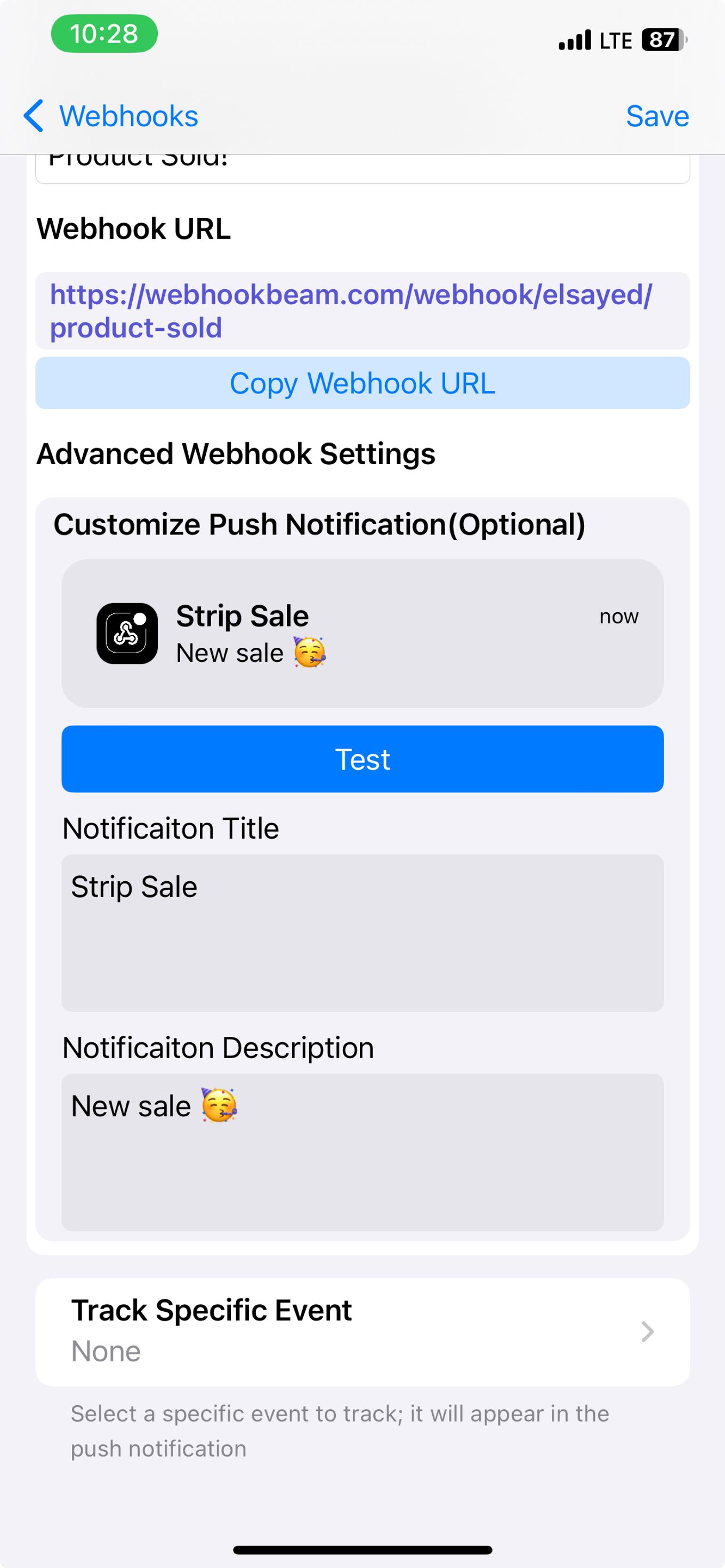The image size is (725, 1568).
Task: Open the Track Specific Event chevron
Action: [x=648, y=1331]
